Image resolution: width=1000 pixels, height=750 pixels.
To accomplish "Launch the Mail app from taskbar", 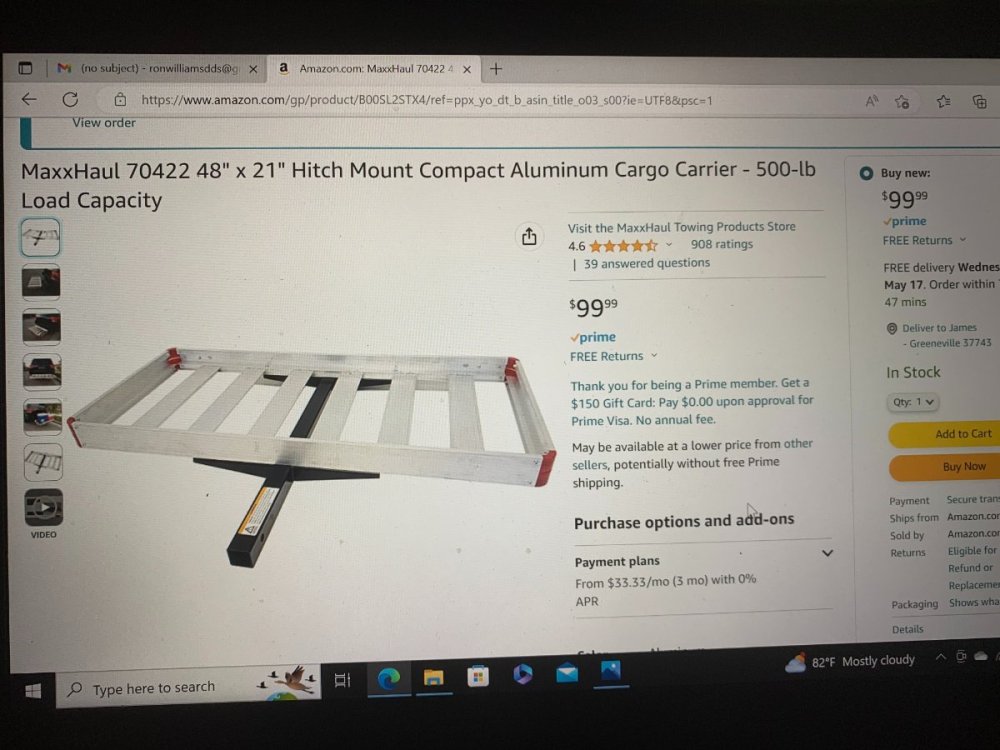I will click(566, 673).
